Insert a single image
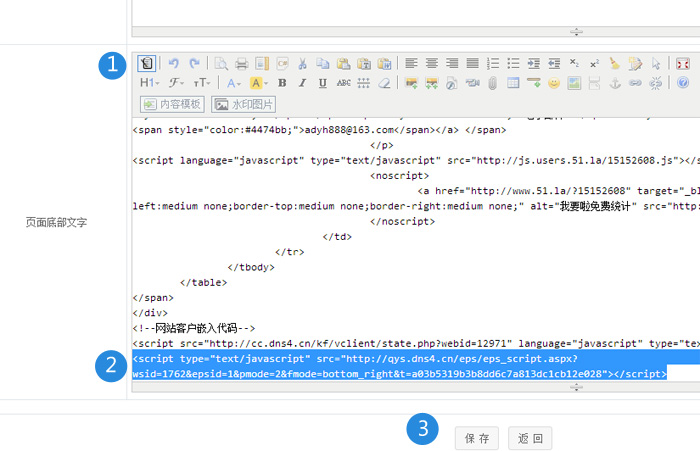Image resolution: width=700 pixels, height=451 pixels. point(411,83)
